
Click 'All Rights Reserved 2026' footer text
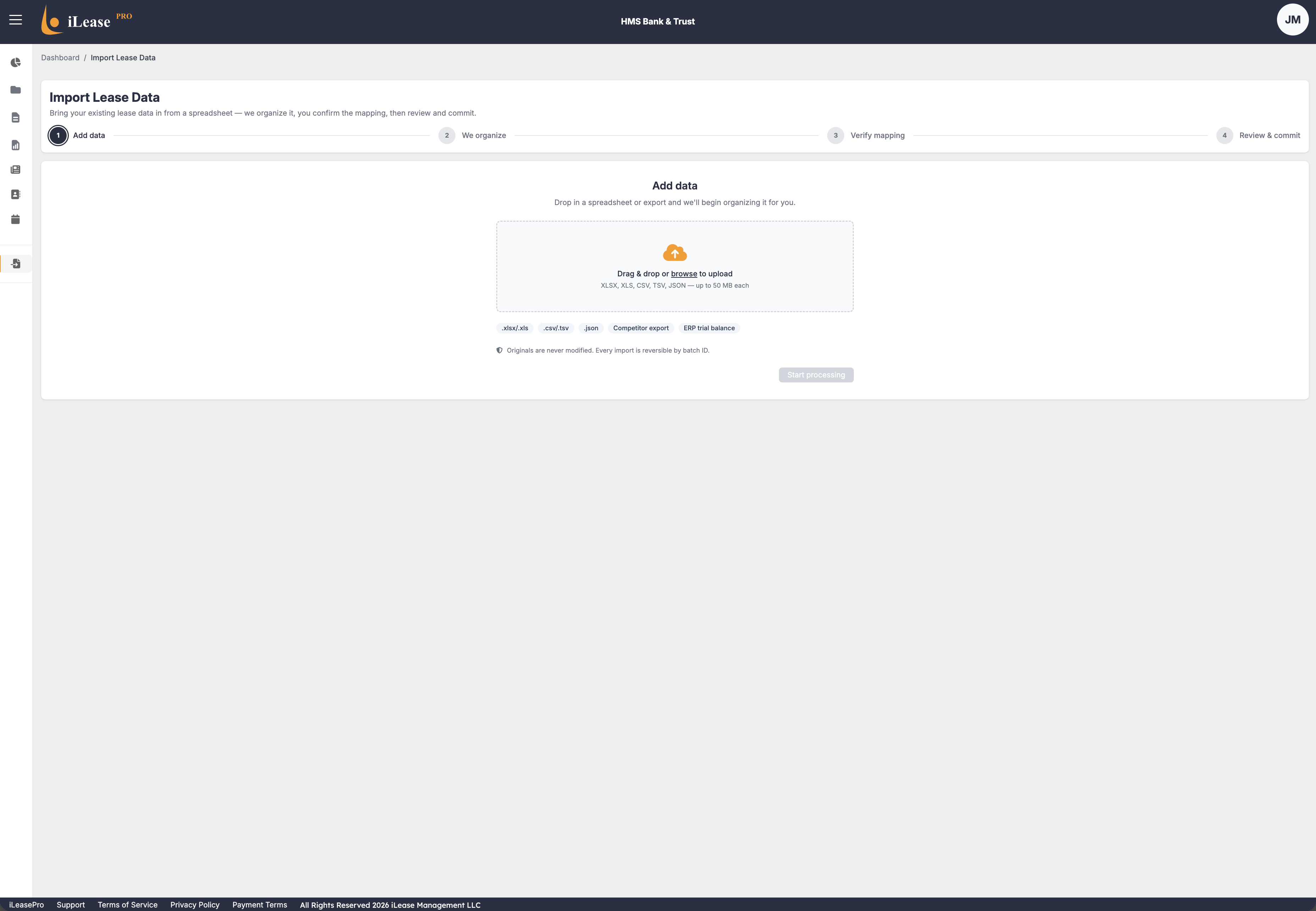click(x=390, y=905)
